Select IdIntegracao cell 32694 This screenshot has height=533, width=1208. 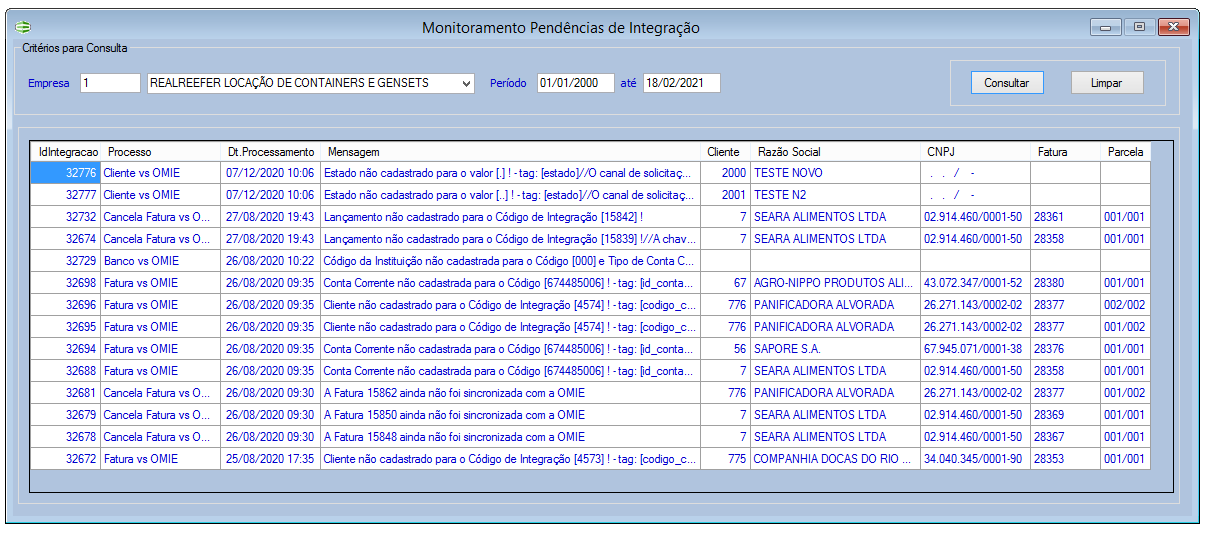coord(66,349)
